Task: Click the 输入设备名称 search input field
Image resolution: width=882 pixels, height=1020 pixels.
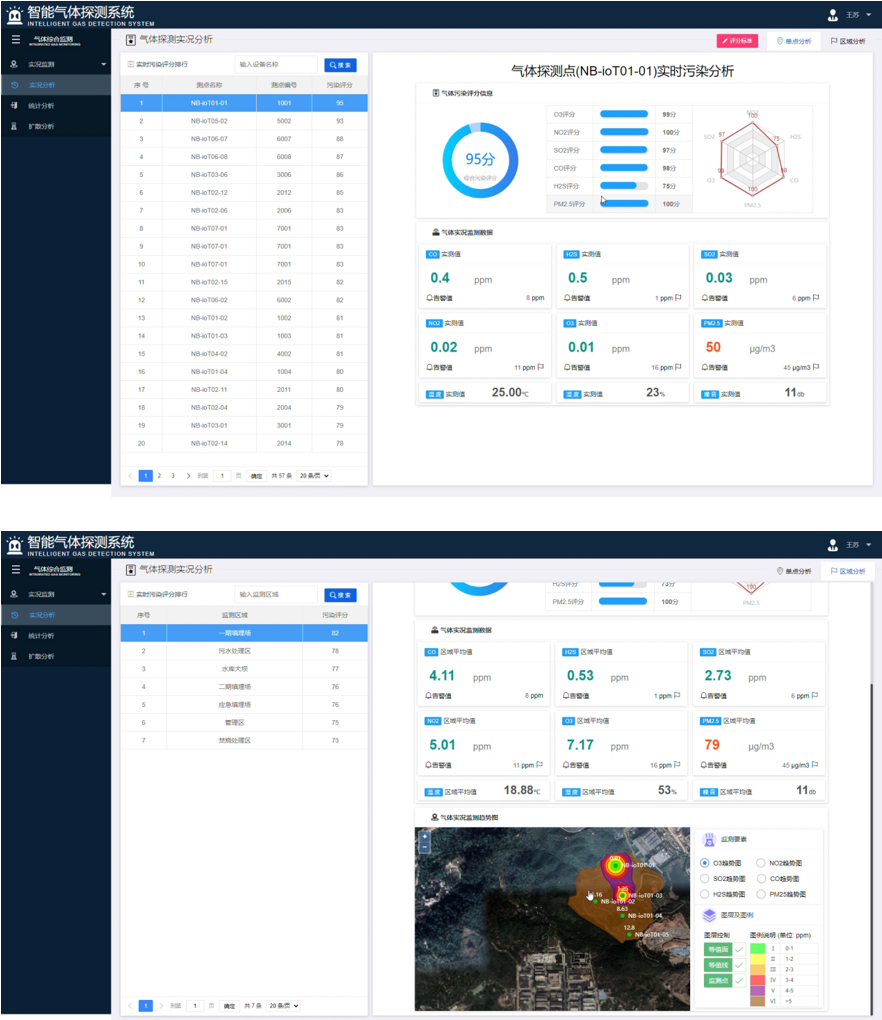Action: click(276, 64)
